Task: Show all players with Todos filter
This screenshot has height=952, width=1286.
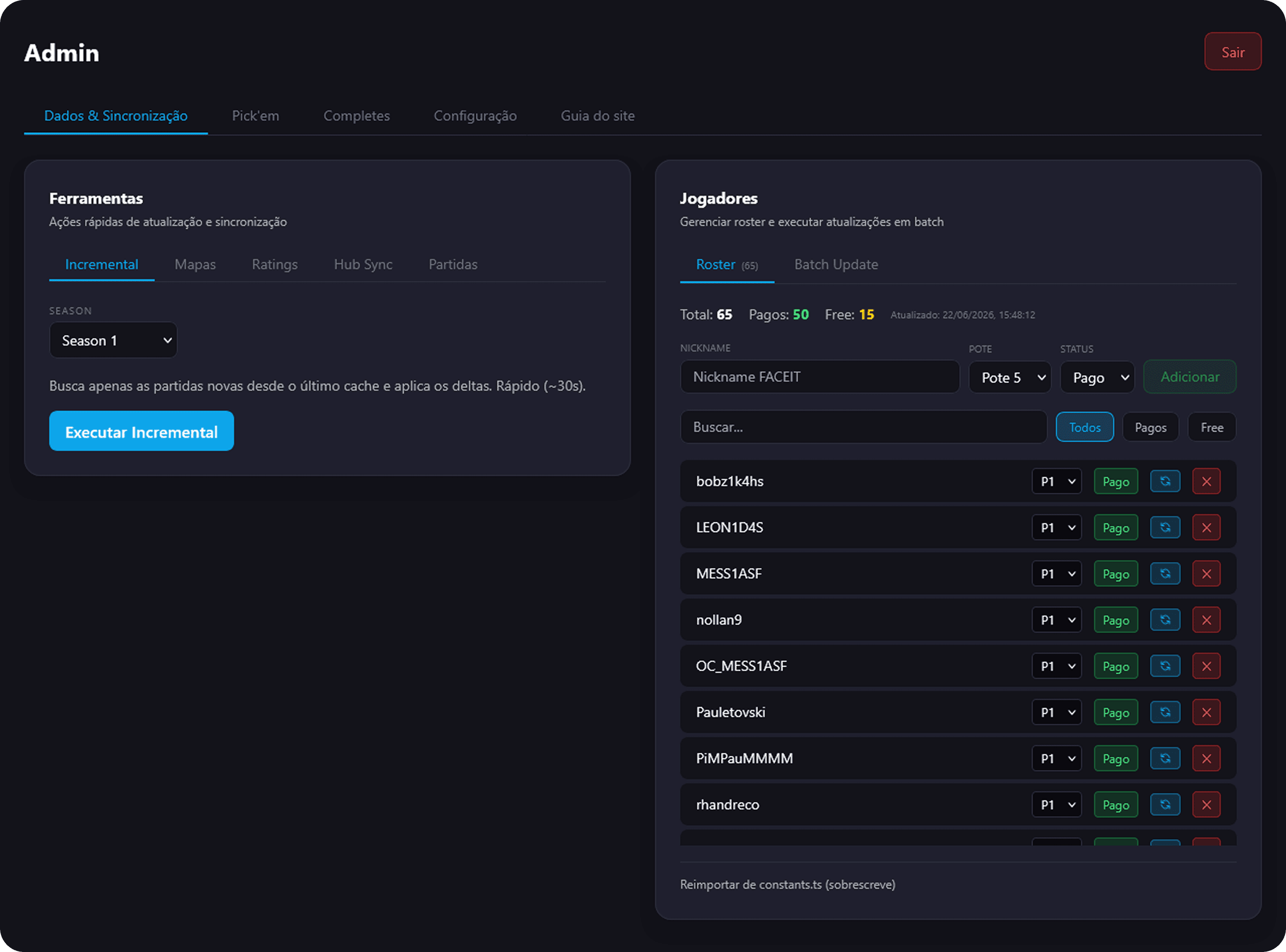Action: (1084, 427)
